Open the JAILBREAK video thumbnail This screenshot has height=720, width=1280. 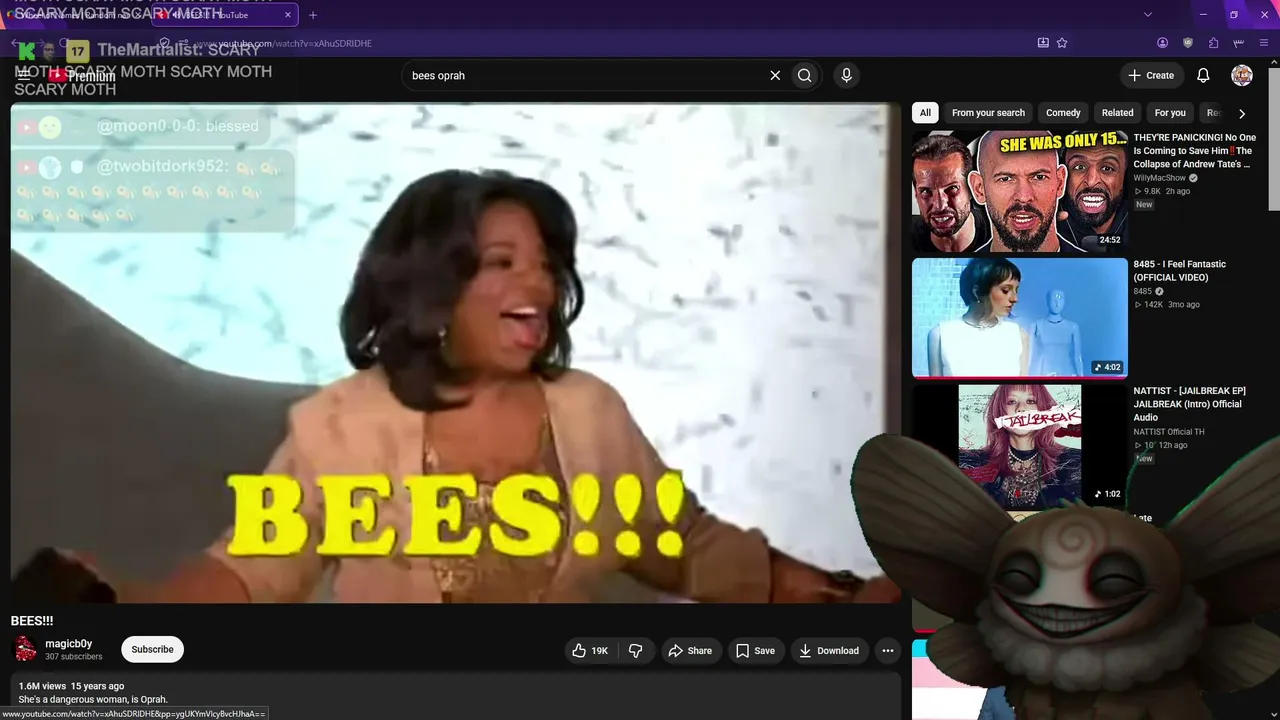pyautogui.click(x=1019, y=445)
